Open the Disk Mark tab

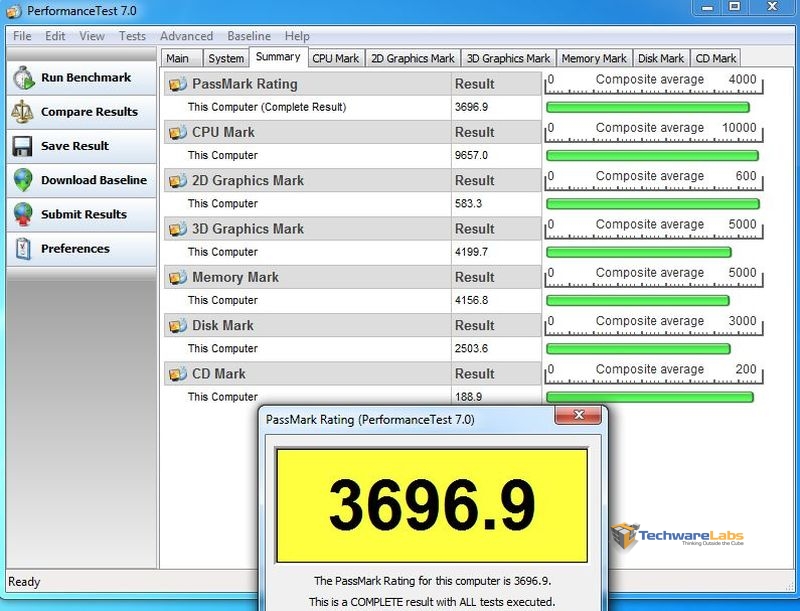pyautogui.click(x=661, y=58)
